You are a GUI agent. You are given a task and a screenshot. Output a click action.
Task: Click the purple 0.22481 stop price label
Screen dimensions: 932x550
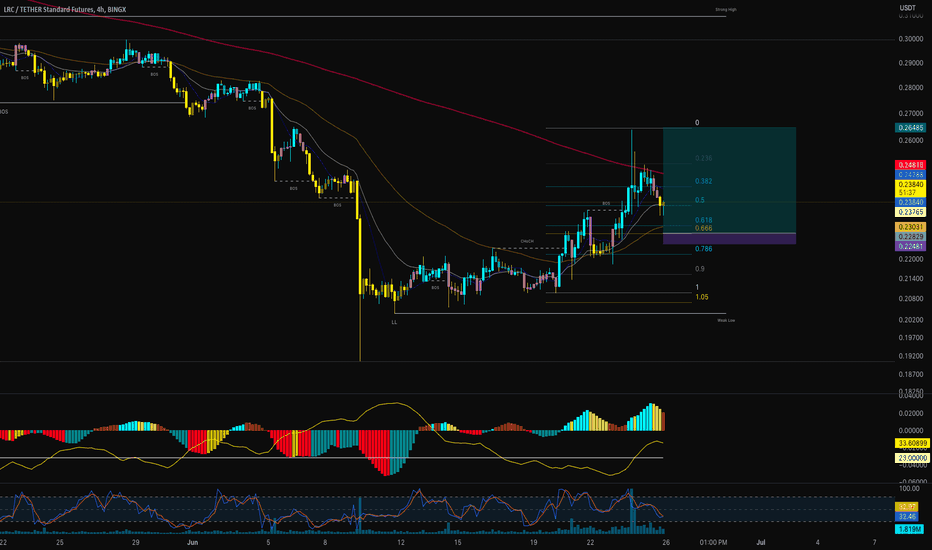pos(910,246)
